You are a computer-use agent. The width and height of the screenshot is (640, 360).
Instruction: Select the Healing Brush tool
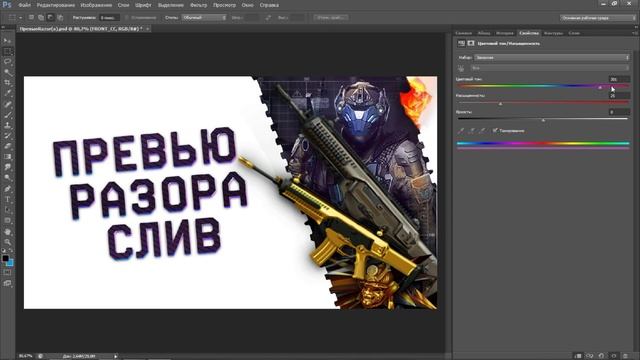pos(7,104)
